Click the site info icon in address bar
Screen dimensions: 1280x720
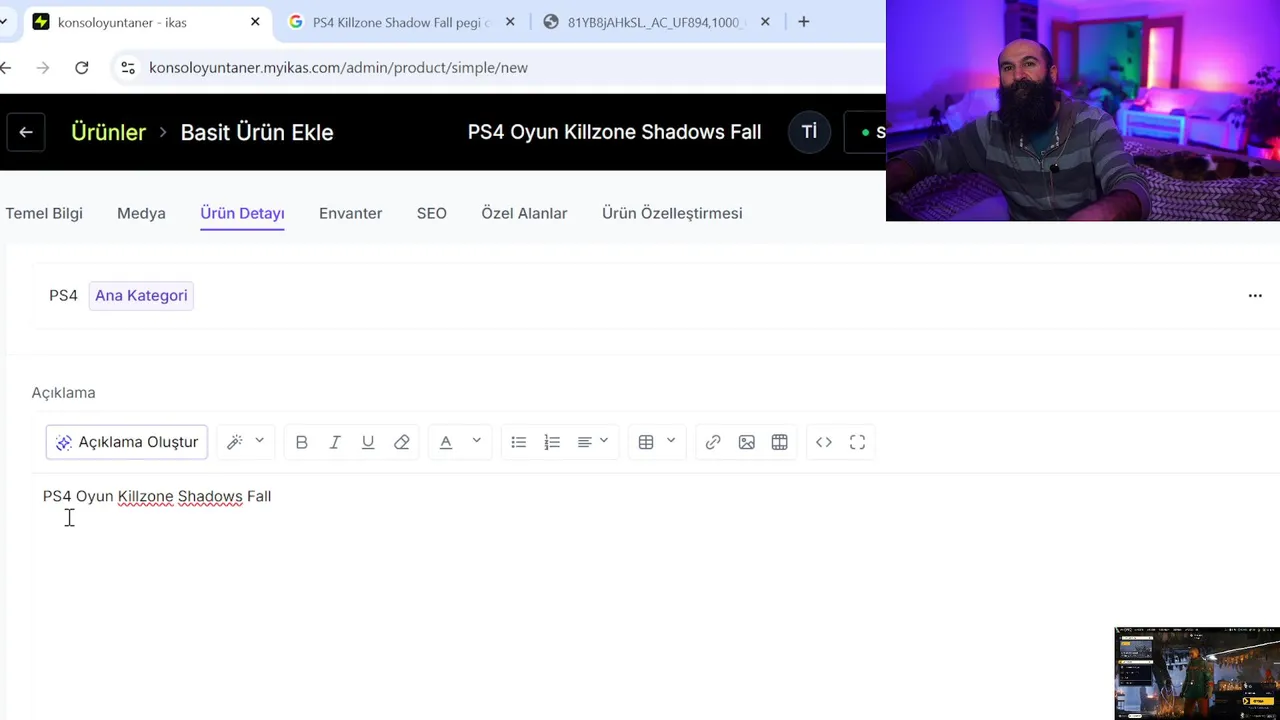pos(127,67)
